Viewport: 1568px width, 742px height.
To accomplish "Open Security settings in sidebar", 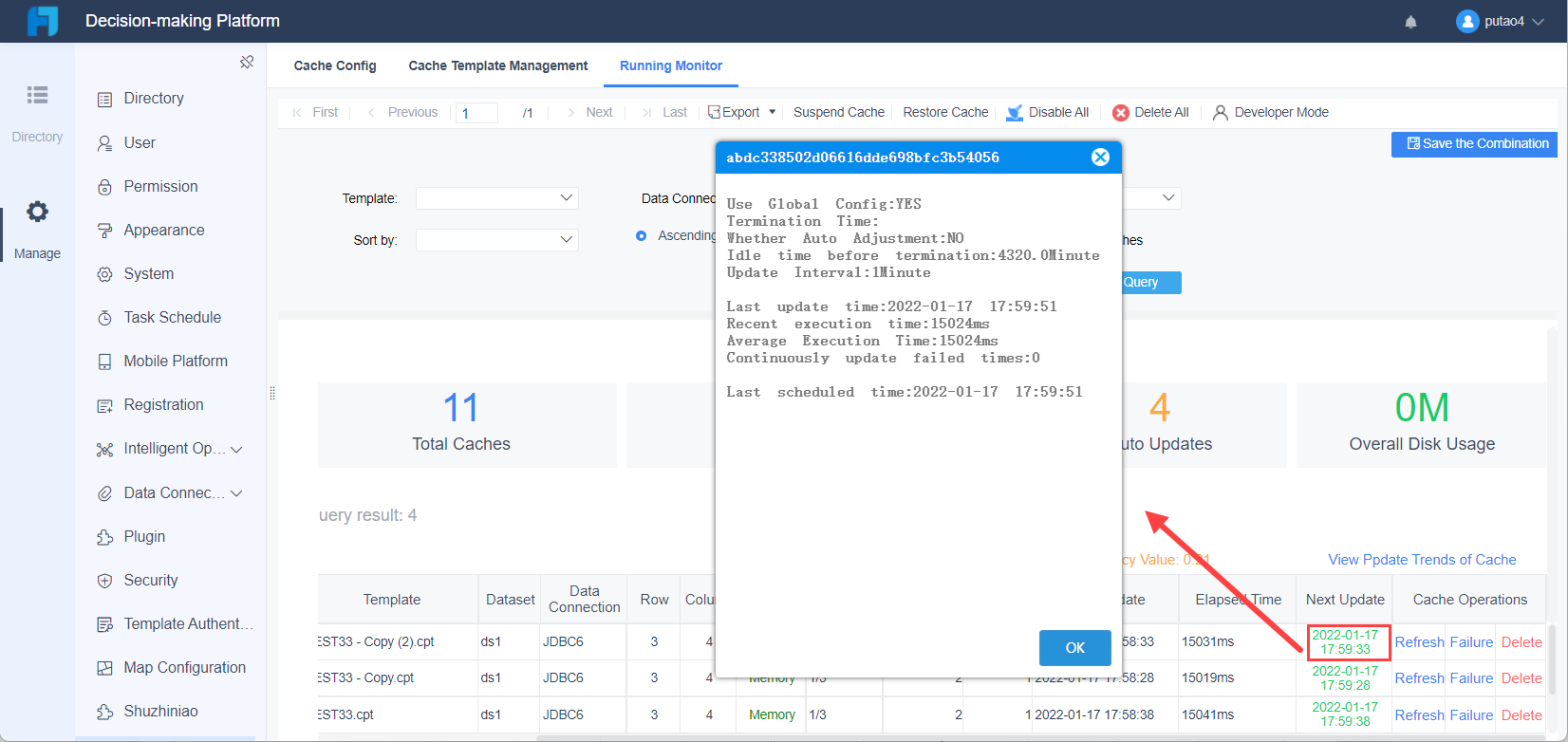I will [x=150, y=580].
